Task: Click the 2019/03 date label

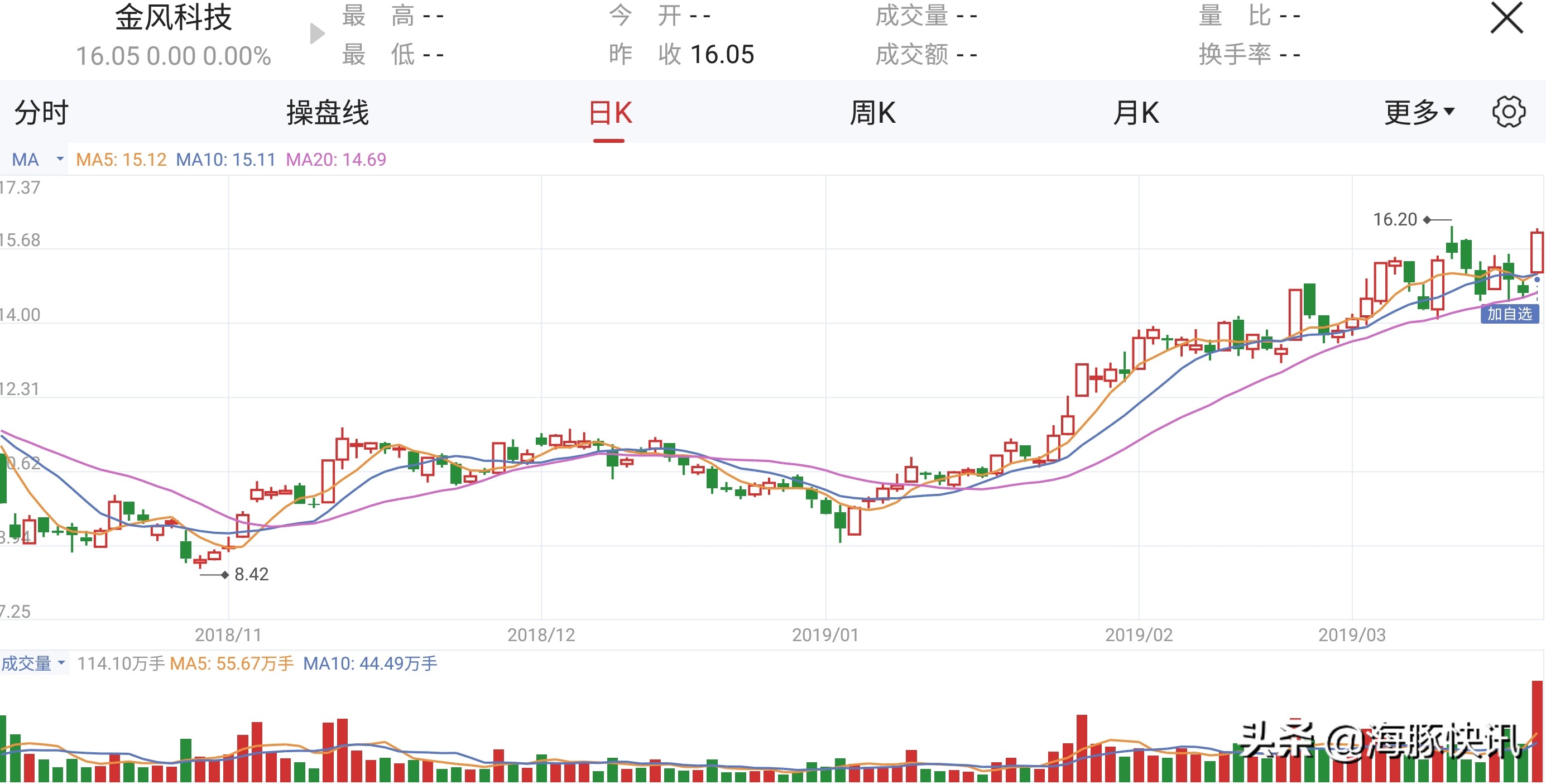Action: click(1352, 635)
